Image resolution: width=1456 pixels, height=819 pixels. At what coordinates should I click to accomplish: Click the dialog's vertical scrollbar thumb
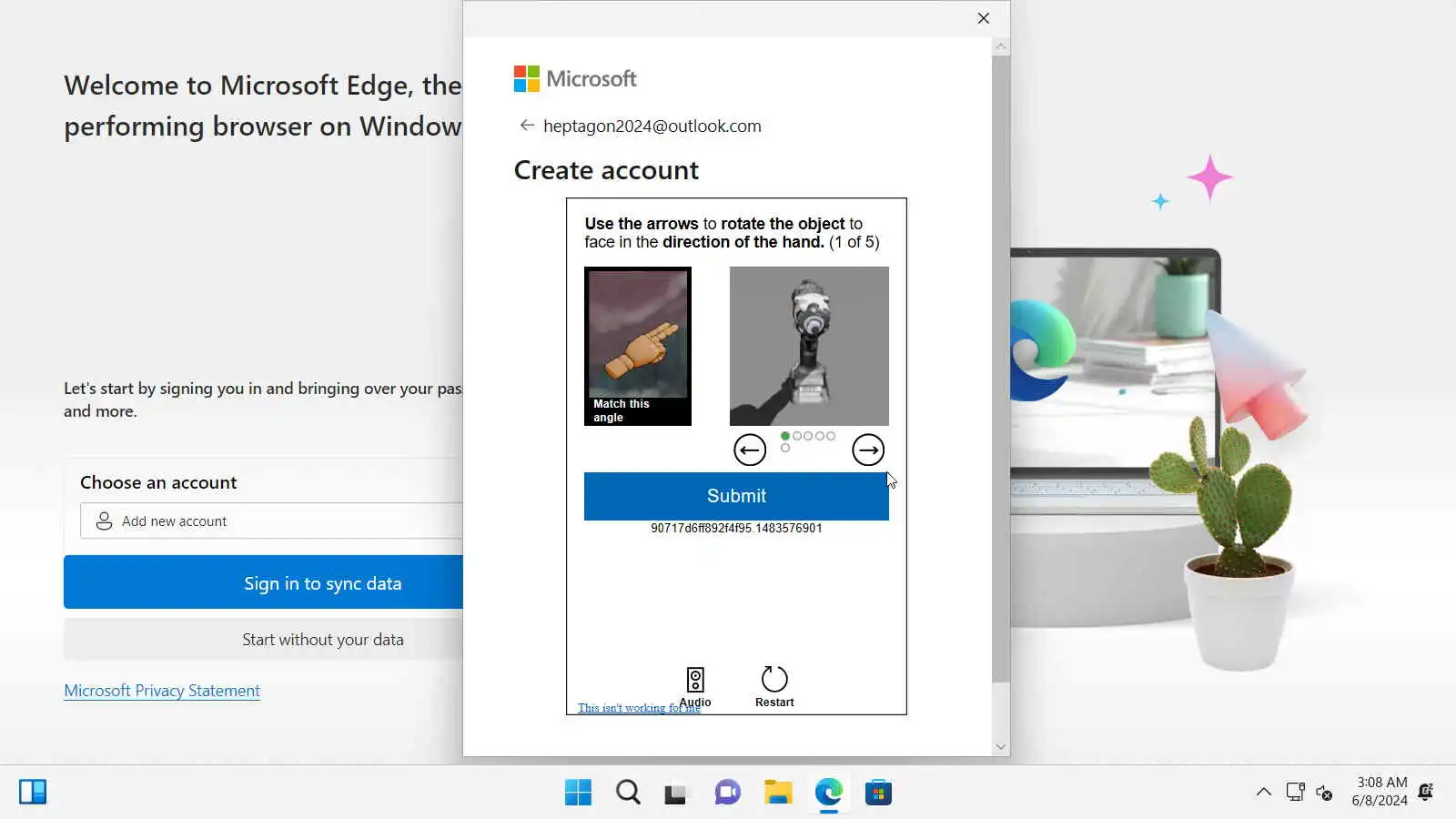(x=1001, y=369)
